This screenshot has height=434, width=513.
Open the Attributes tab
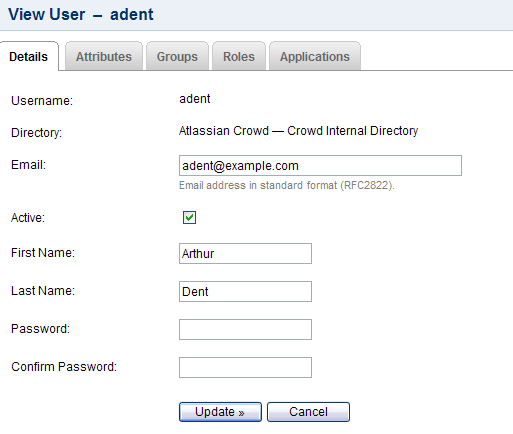(x=104, y=56)
